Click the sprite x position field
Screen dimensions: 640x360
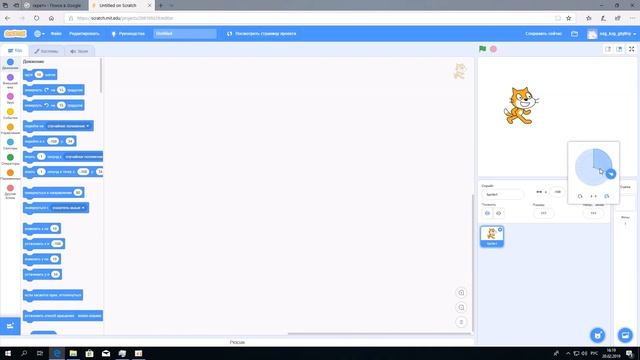558,192
